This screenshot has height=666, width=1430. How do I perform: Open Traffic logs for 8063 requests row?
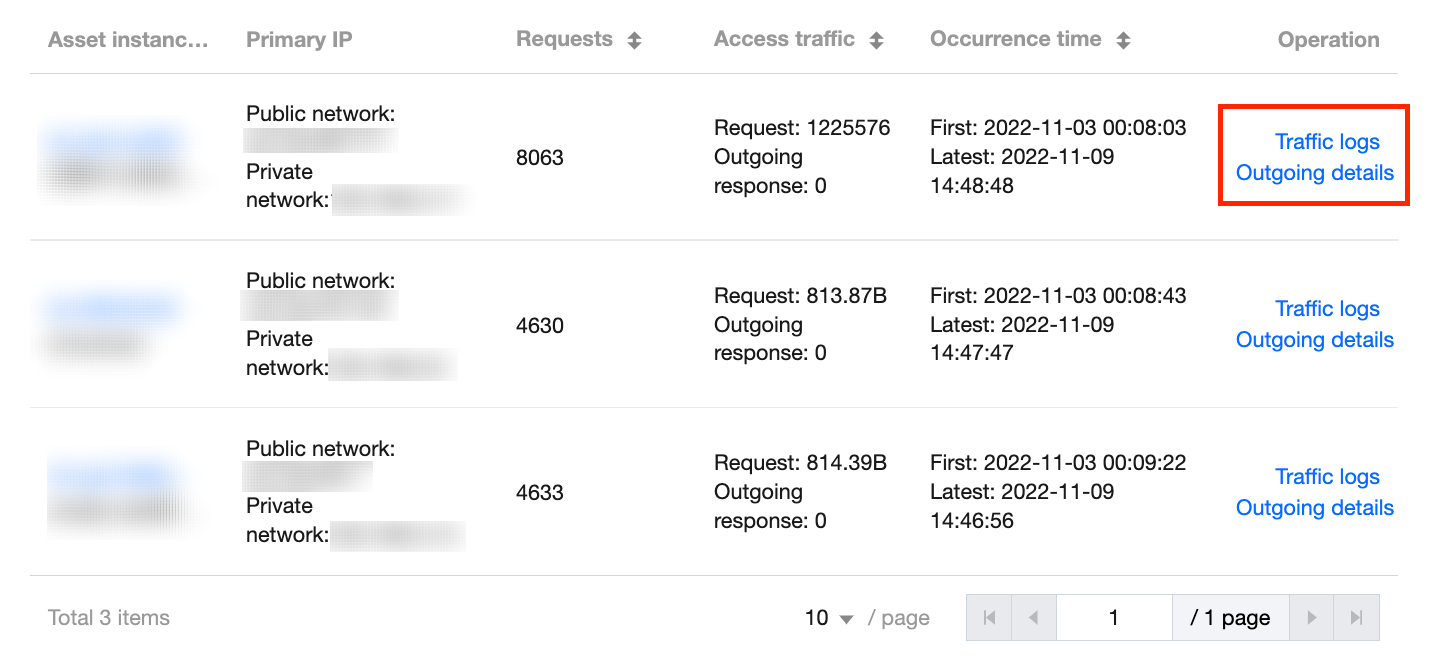click(x=1327, y=142)
